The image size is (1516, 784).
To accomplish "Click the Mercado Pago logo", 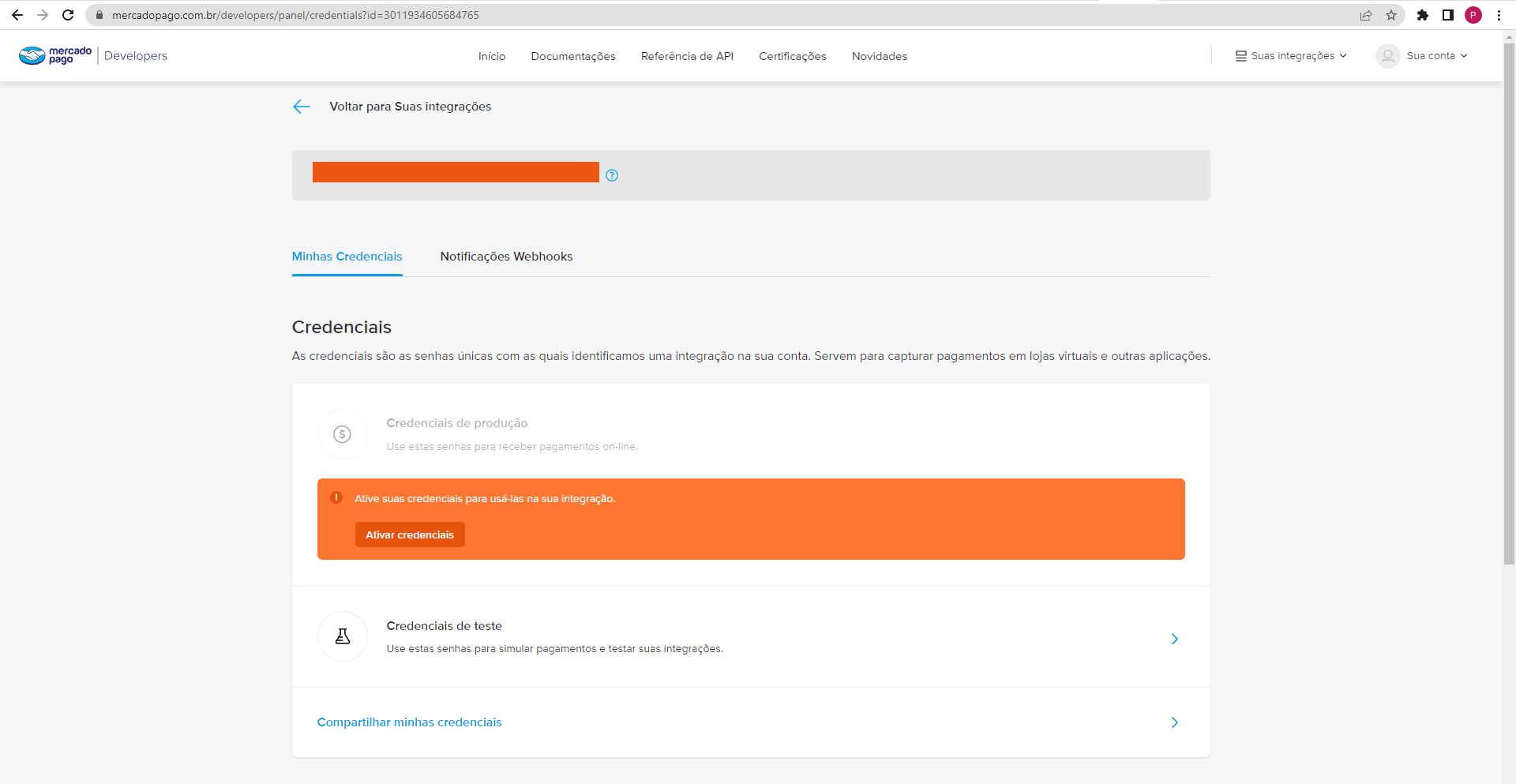I will point(55,55).
